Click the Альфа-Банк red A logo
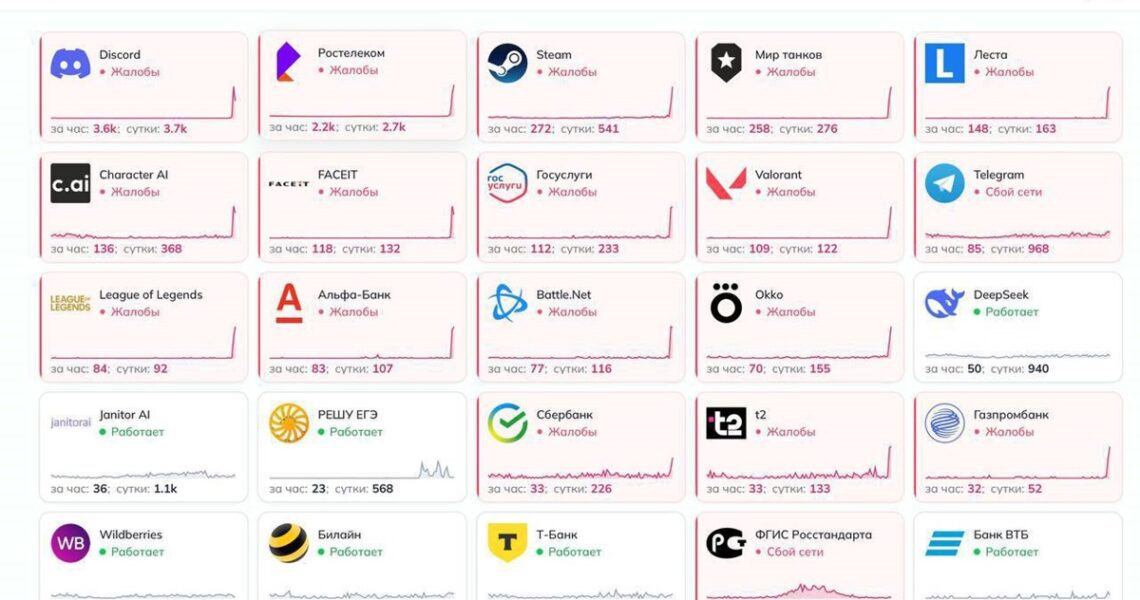The height and width of the screenshot is (600, 1140). click(x=288, y=304)
